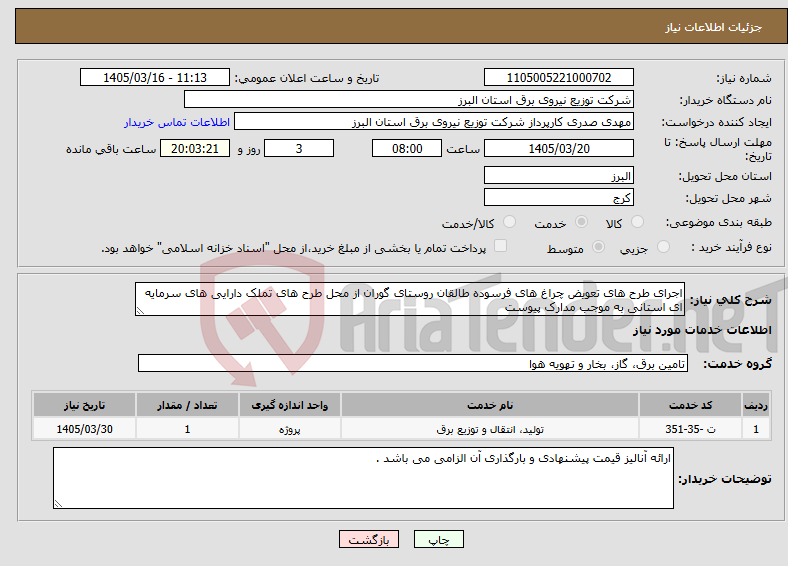This screenshot has width=788, height=566.
Task: Click the delivery province field البرز
Action: click(x=558, y=175)
